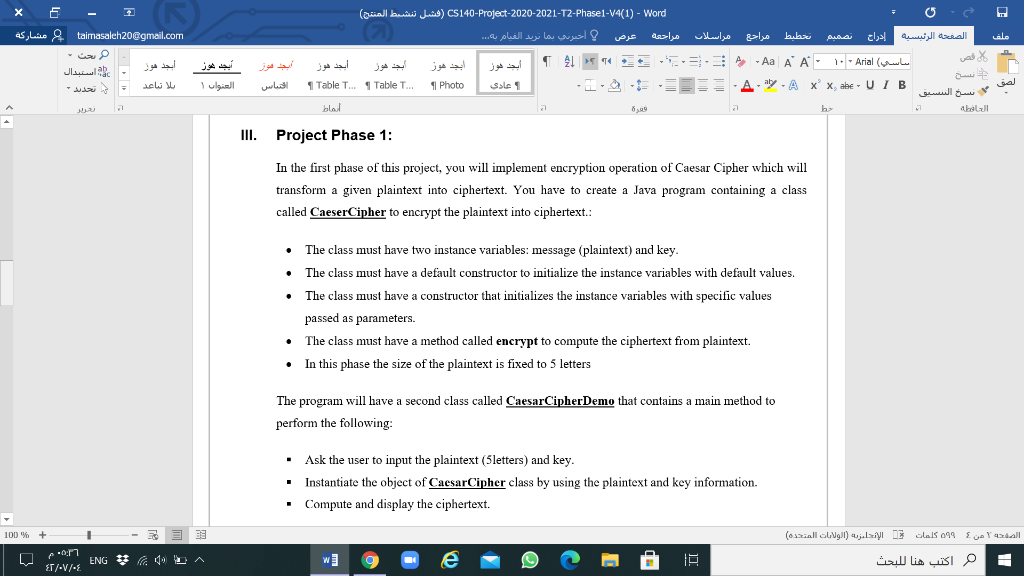
Task: Apply center paragraph alignment
Action: (x=703, y=86)
